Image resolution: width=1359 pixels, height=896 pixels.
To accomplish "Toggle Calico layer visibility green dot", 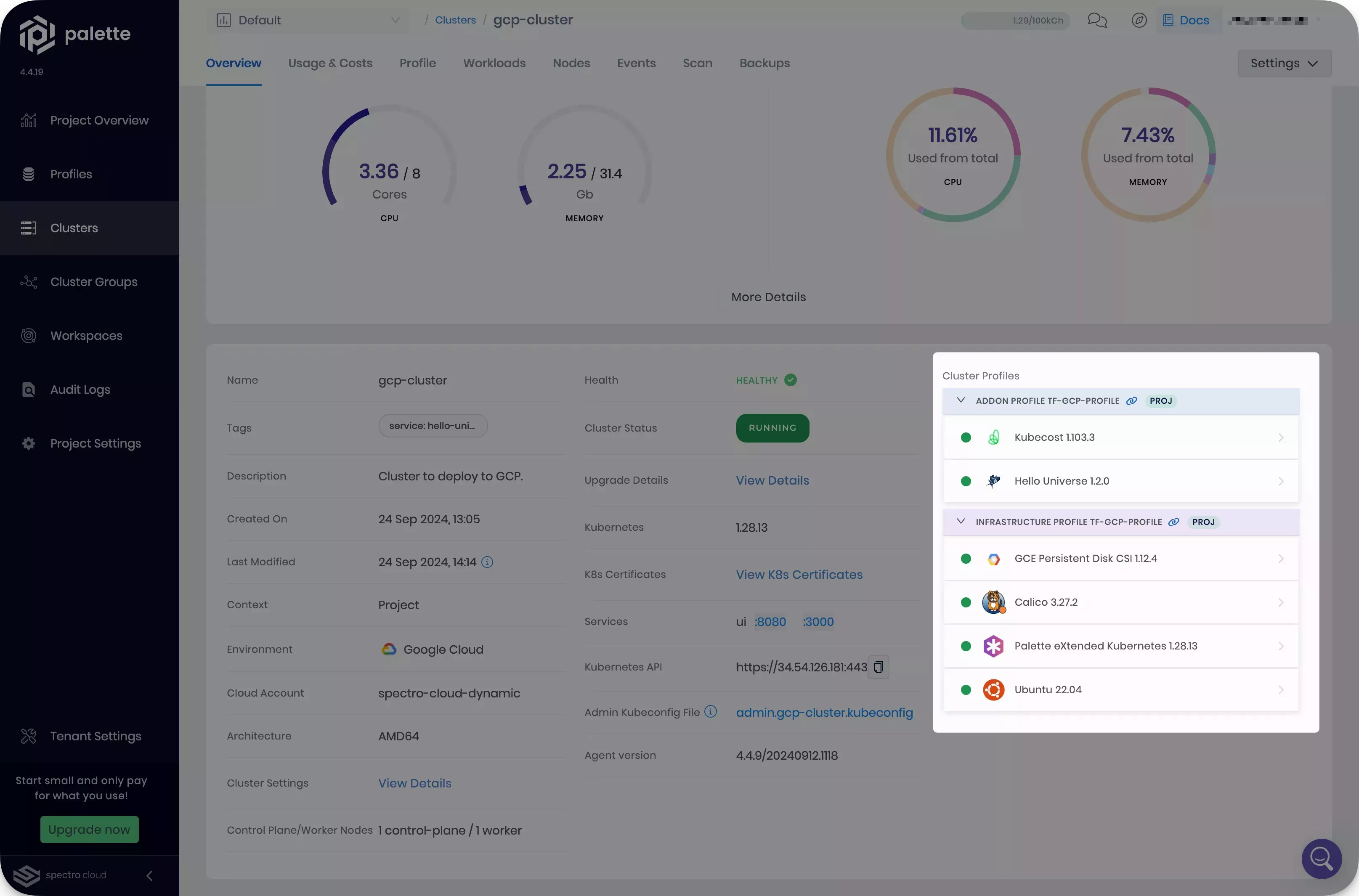I will click(x=965, y=602).
